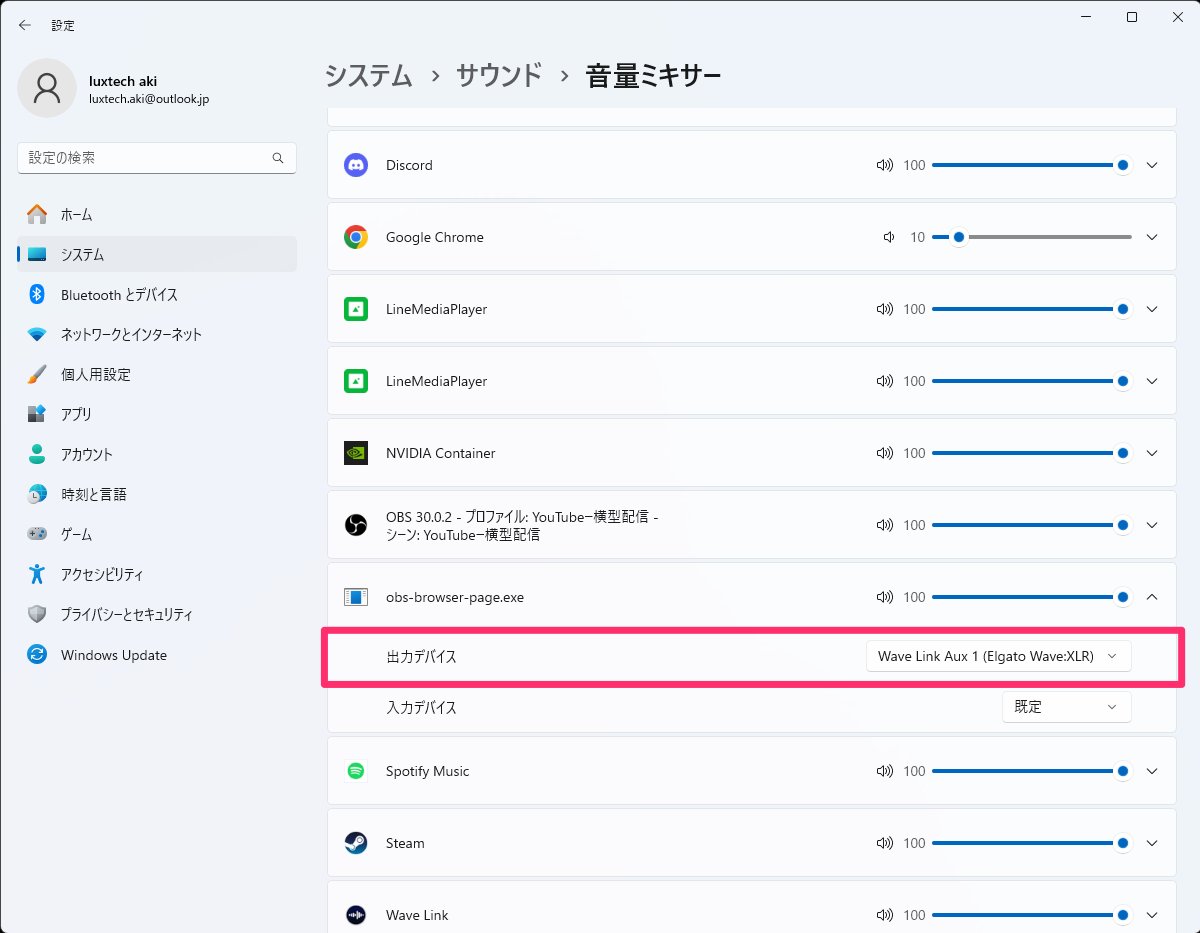Screen dimensions: 1200x933
Task: Click the user profile avatar
Action: 47,88
